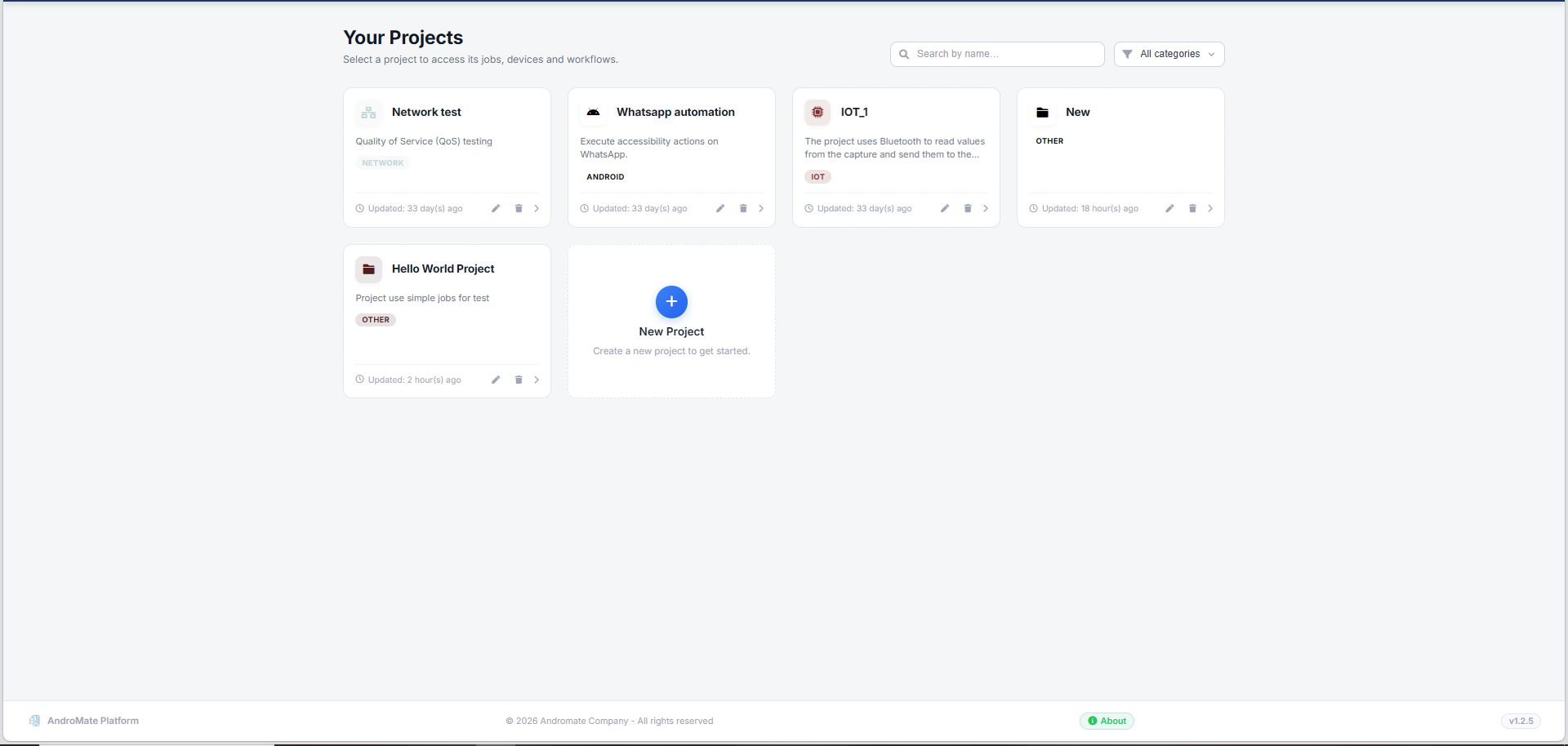Open IOT_1 project via chevron
The width and height of the screenshot is (1568, 746).
point(986,208)
